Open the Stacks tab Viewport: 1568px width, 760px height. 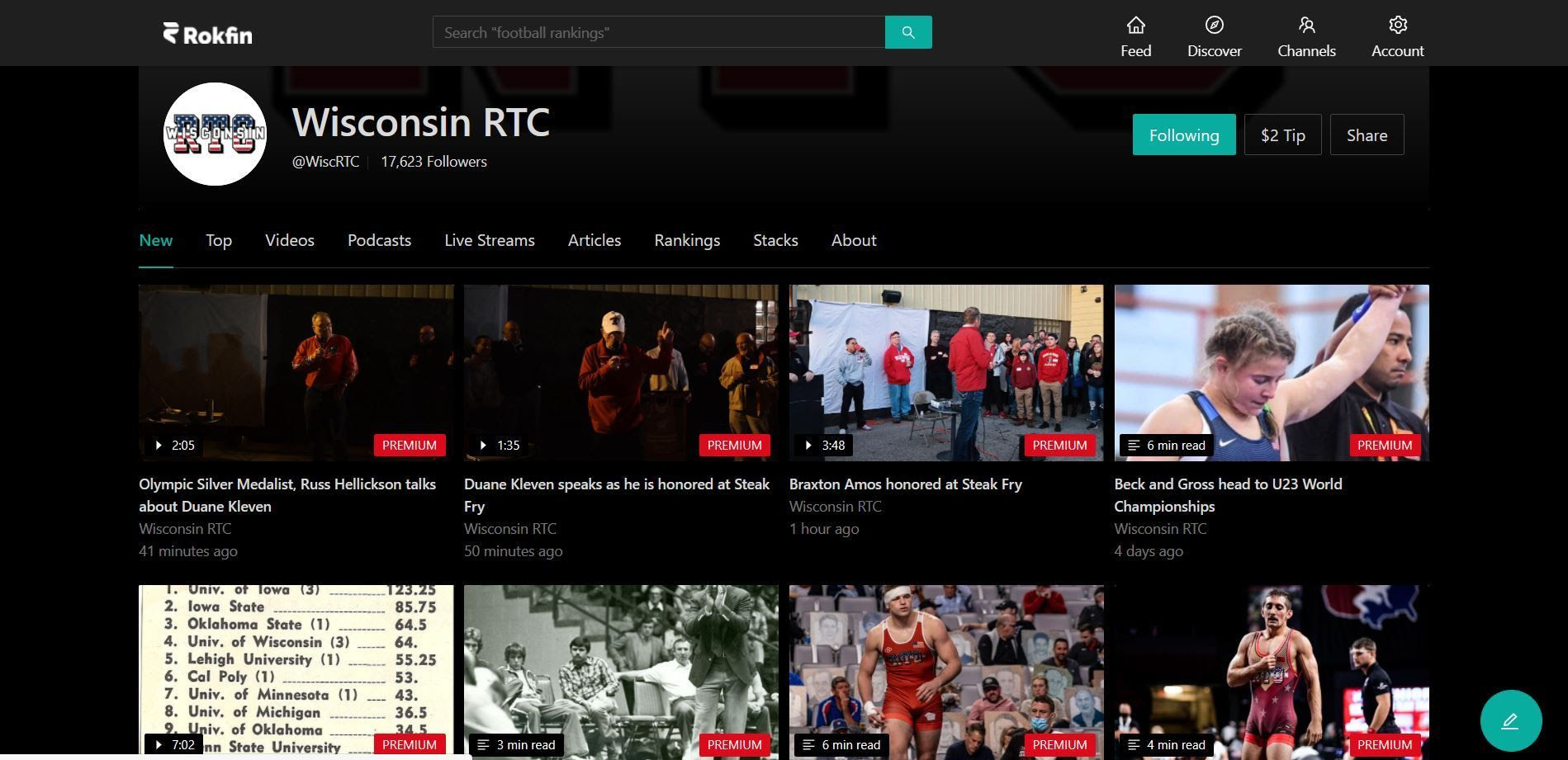(775, 240)
